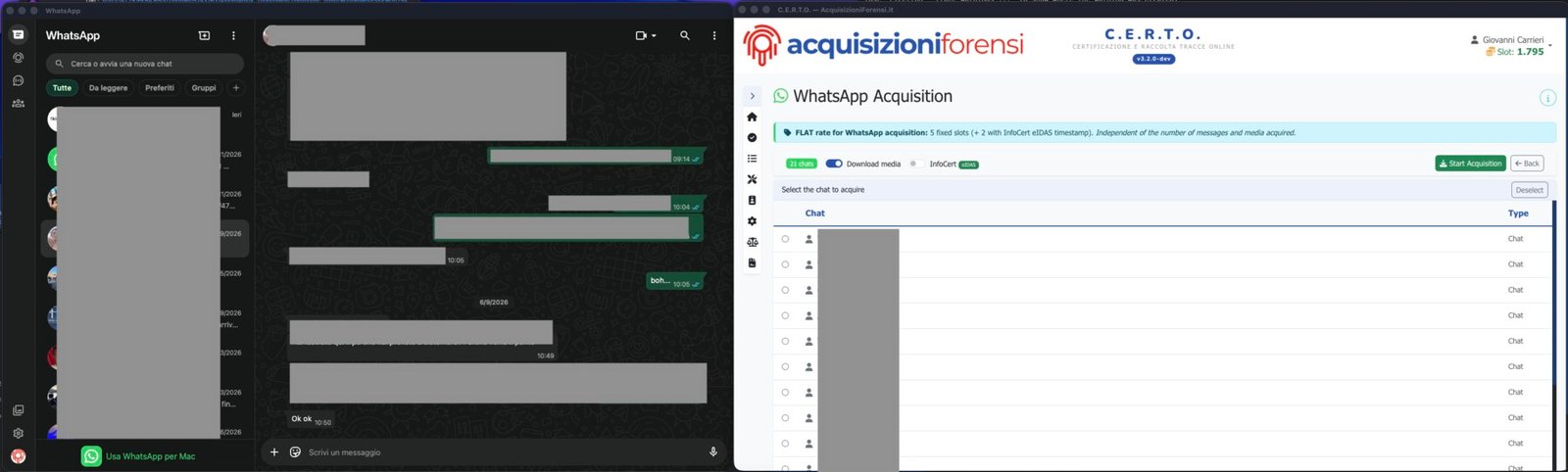
Task: Click the Slot: 1.795 counter
Action: pyautogui.click(x=1515, y=52)
